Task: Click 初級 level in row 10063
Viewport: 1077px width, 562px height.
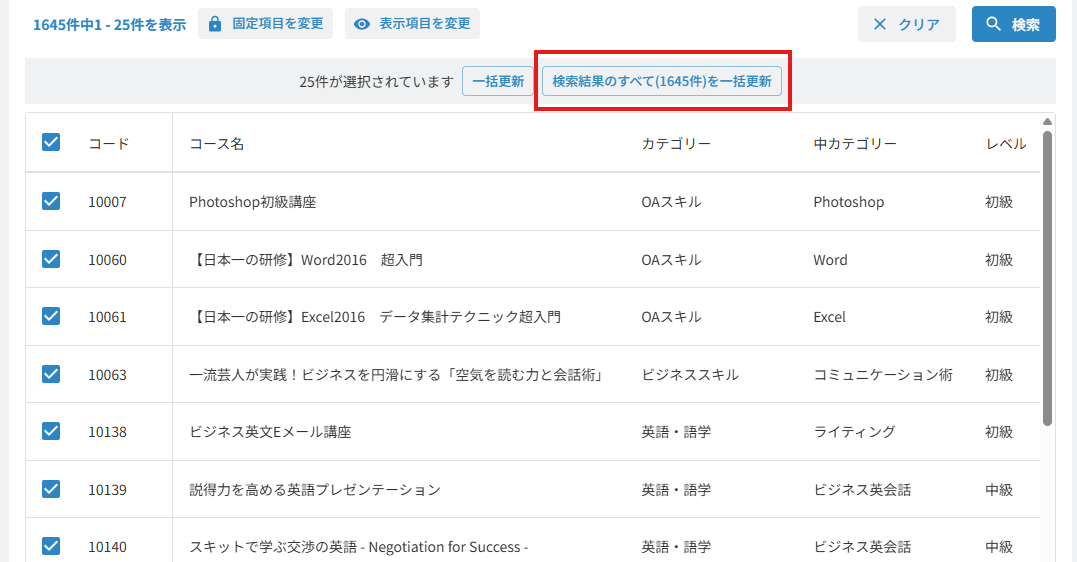Action: point(999,374)
